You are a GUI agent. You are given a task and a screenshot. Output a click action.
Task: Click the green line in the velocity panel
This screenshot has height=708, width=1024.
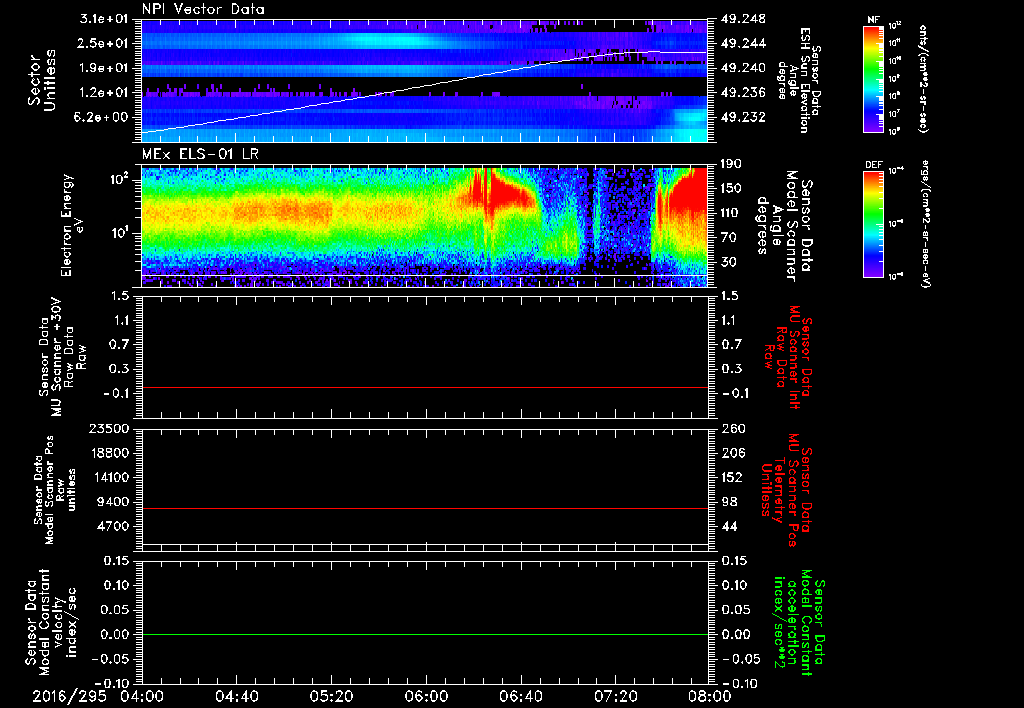pyautogui.click(x=424, y=634)
